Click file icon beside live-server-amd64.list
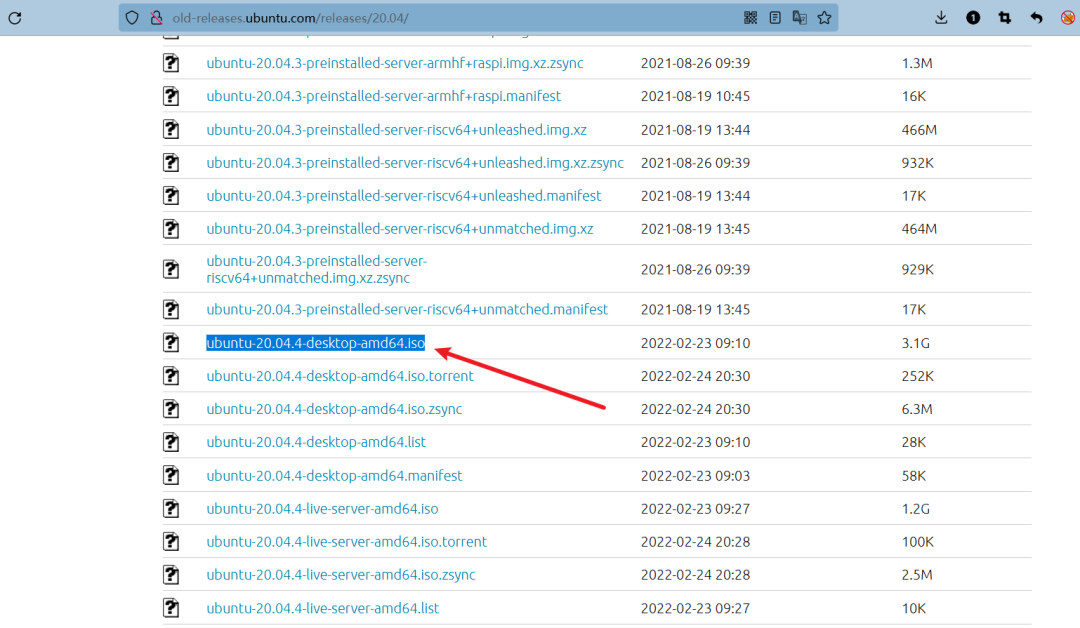Screen dimensions: 1080x628 coord(171,607)
